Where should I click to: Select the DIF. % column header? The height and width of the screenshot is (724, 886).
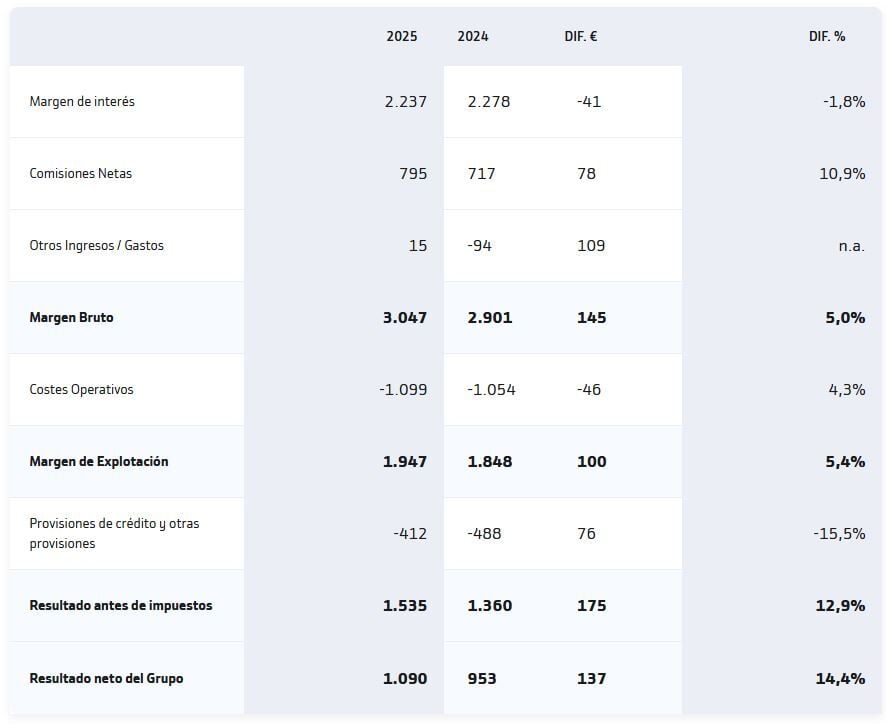[x=827, y=36]
